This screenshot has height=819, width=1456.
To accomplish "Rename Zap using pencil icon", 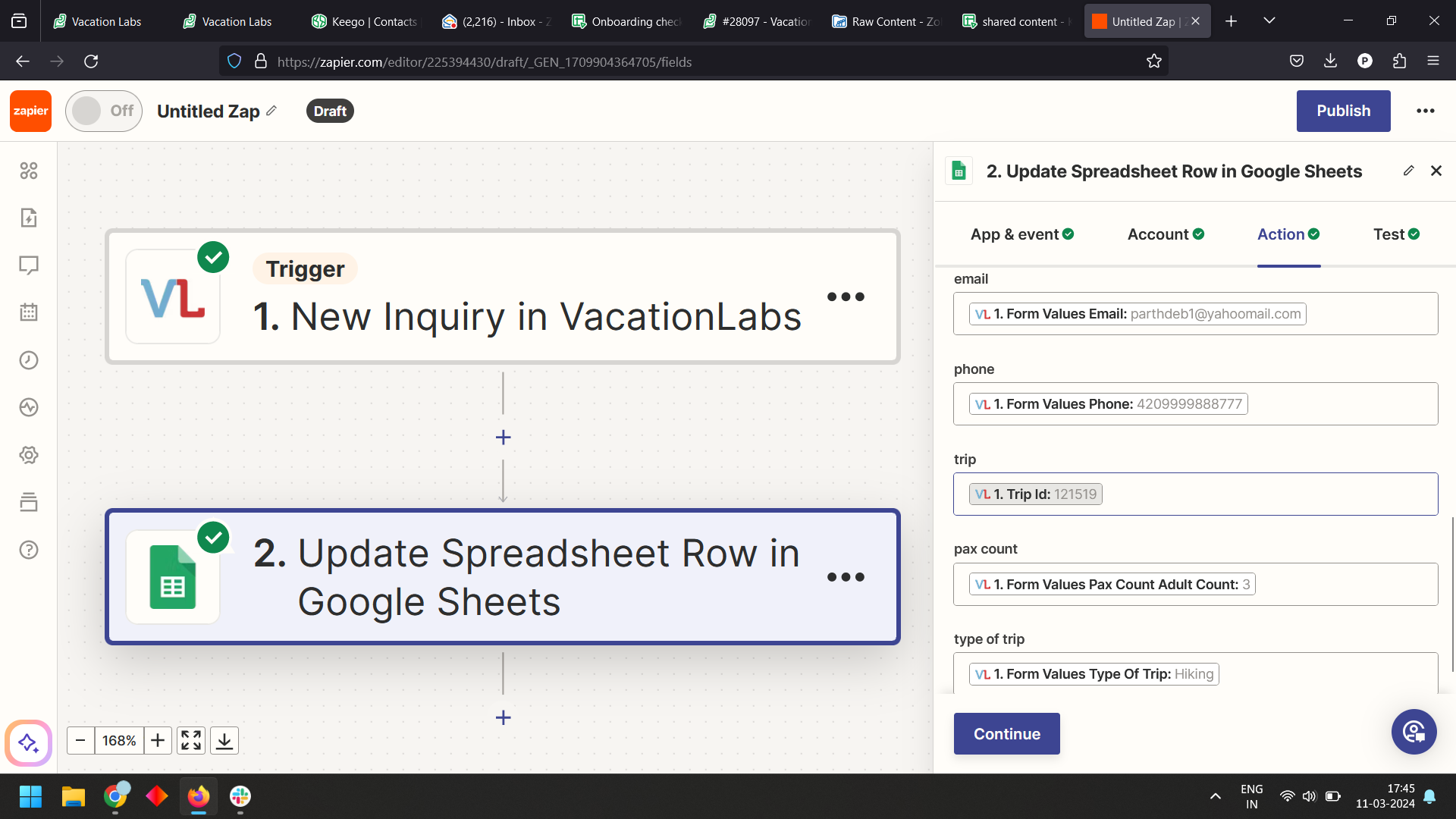I will (x=271, y=111).
